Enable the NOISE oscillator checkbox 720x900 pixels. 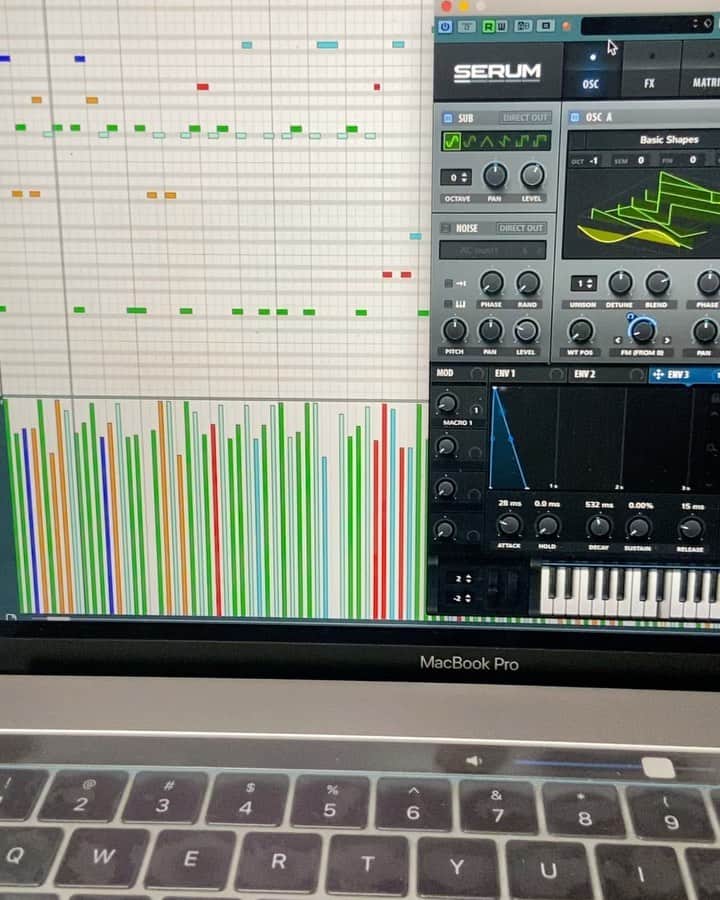tap(446, 228)
